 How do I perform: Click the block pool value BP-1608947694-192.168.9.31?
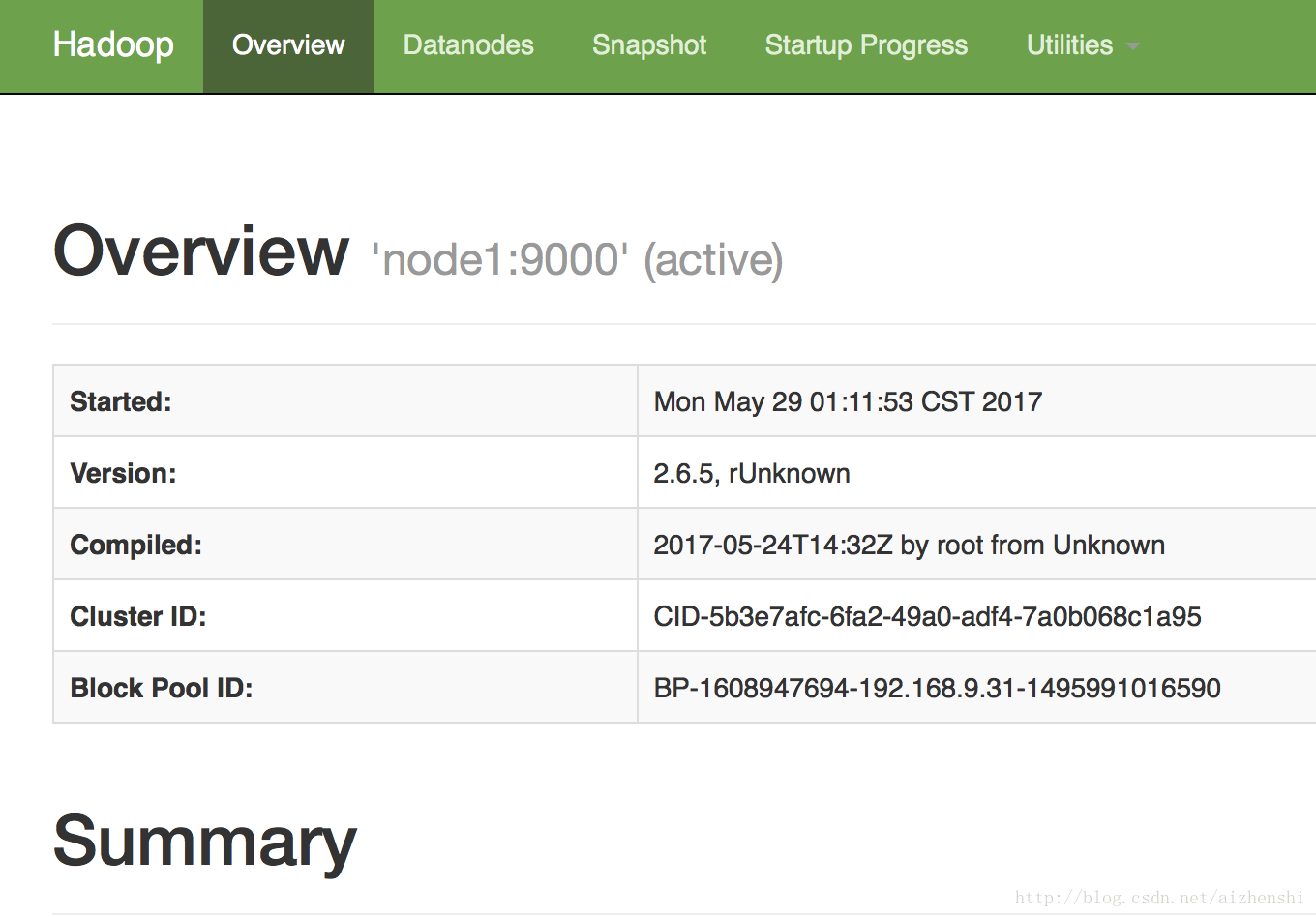click(x=937, y=688)
